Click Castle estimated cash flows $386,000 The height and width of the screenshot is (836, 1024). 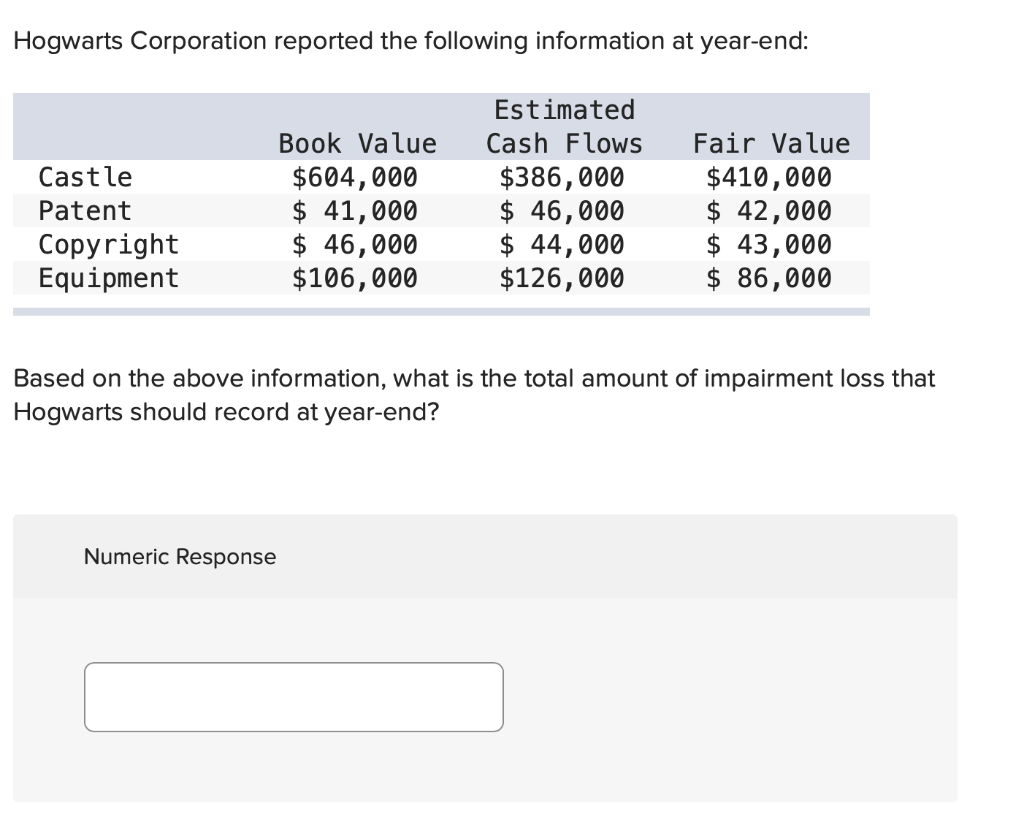(562, 177)
